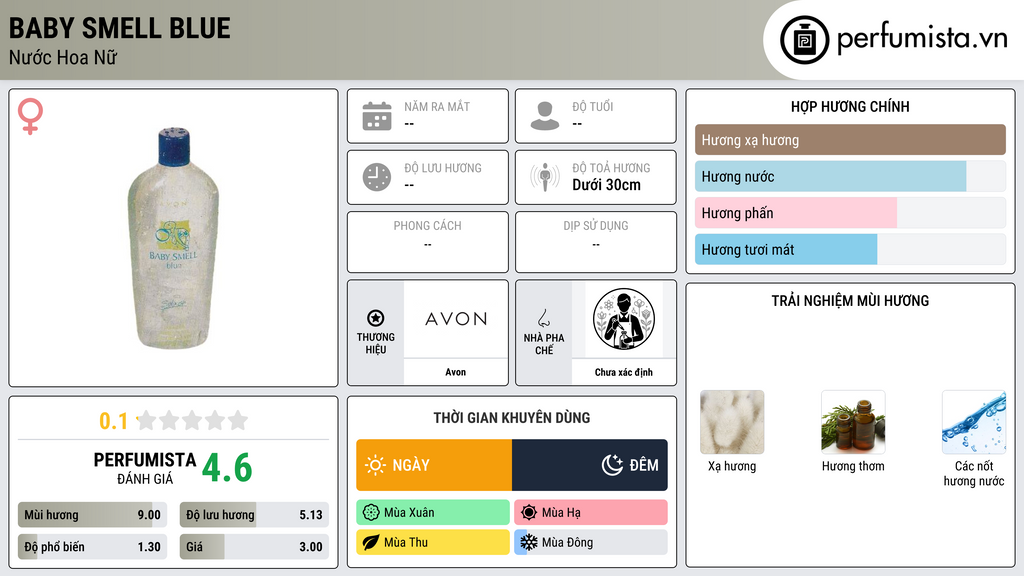Click the green 4.6 Perfumista score
This screenshot has height=576, width=1024.
[227, 468]
